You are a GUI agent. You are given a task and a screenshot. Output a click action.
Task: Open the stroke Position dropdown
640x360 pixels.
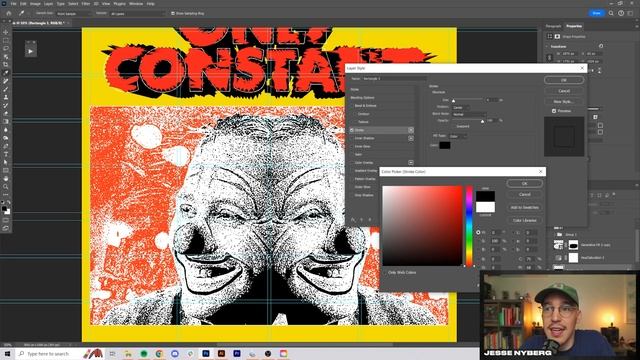460,108
